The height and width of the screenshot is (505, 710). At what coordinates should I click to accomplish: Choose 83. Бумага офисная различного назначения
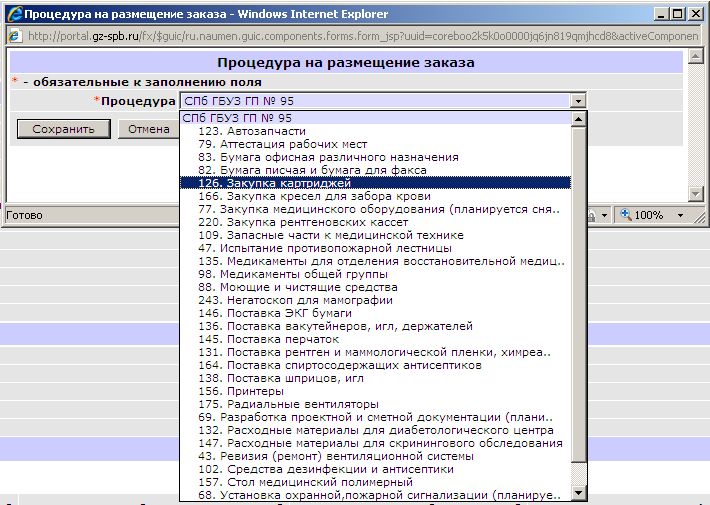click(375, 157)
